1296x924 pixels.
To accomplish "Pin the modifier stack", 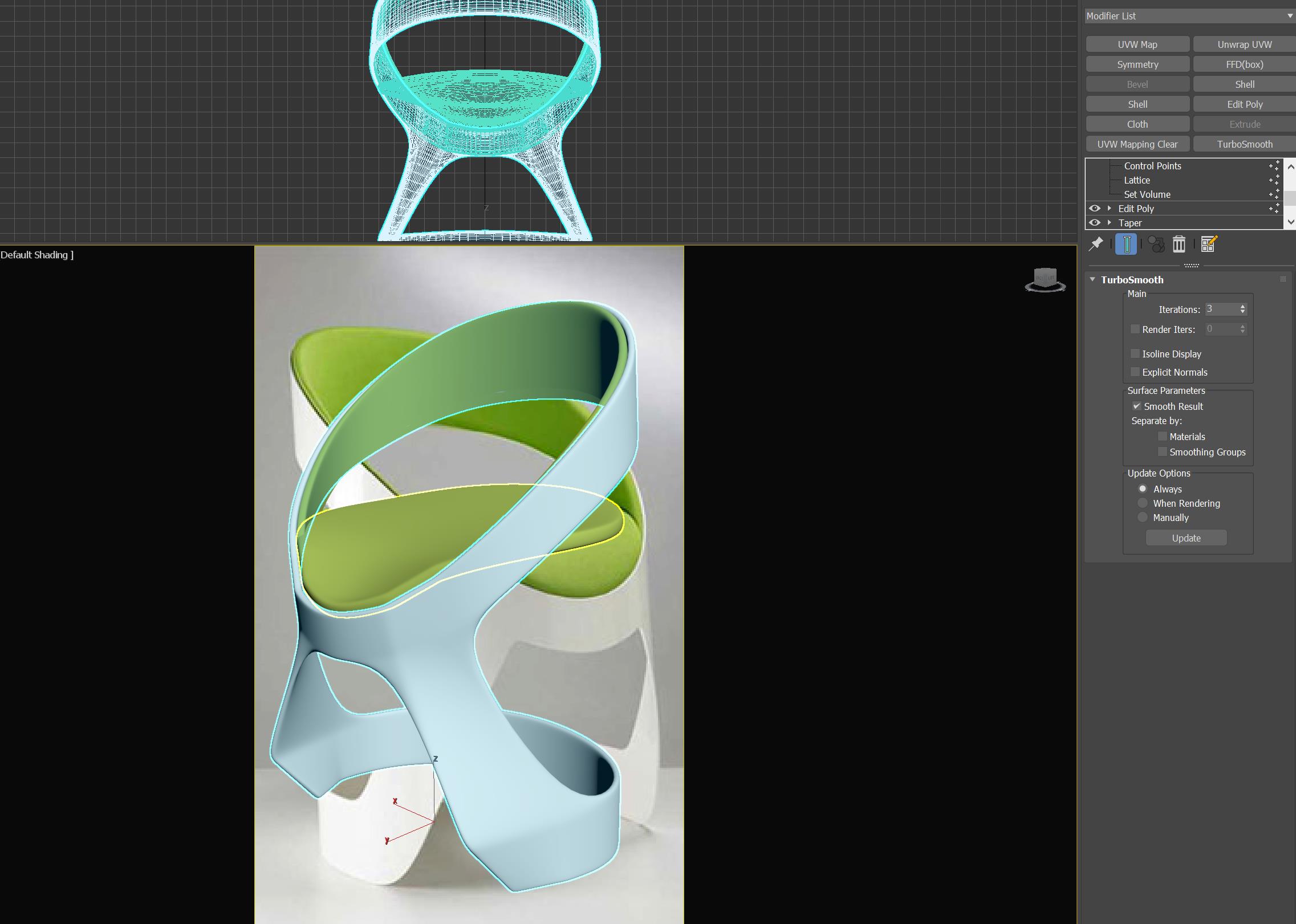I will click(x=1096, y=244).
